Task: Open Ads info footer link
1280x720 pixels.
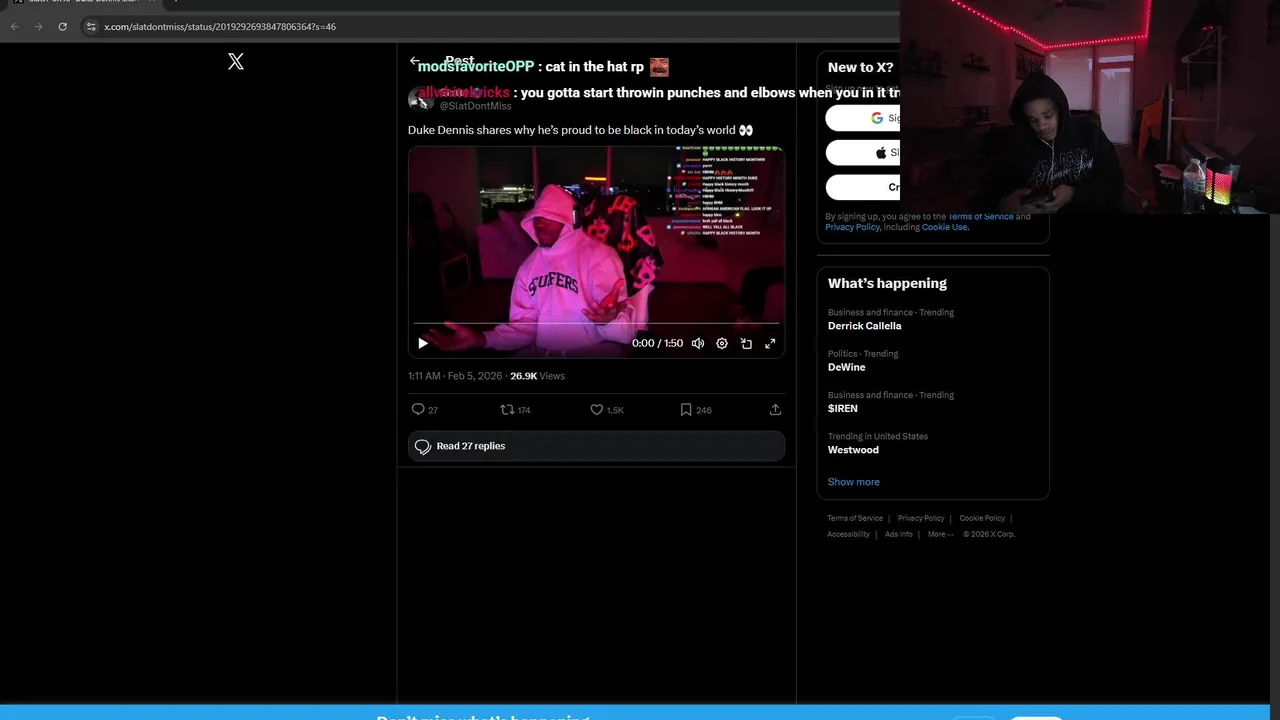Action: (x=898, y=534)
